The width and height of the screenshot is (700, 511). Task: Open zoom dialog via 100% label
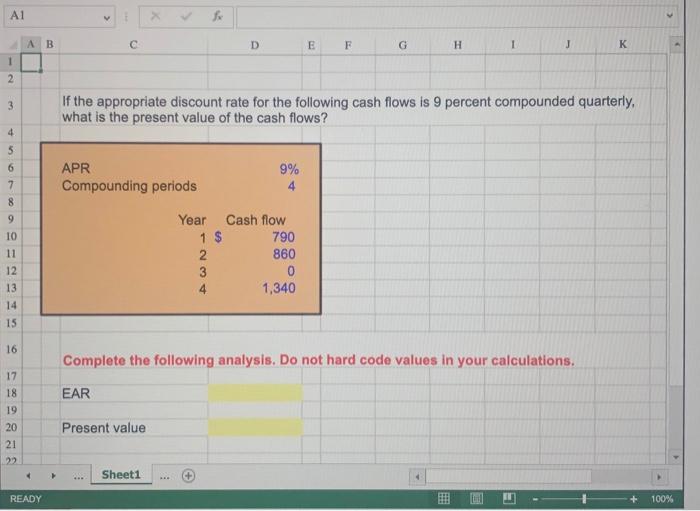[x=662, y=499]
